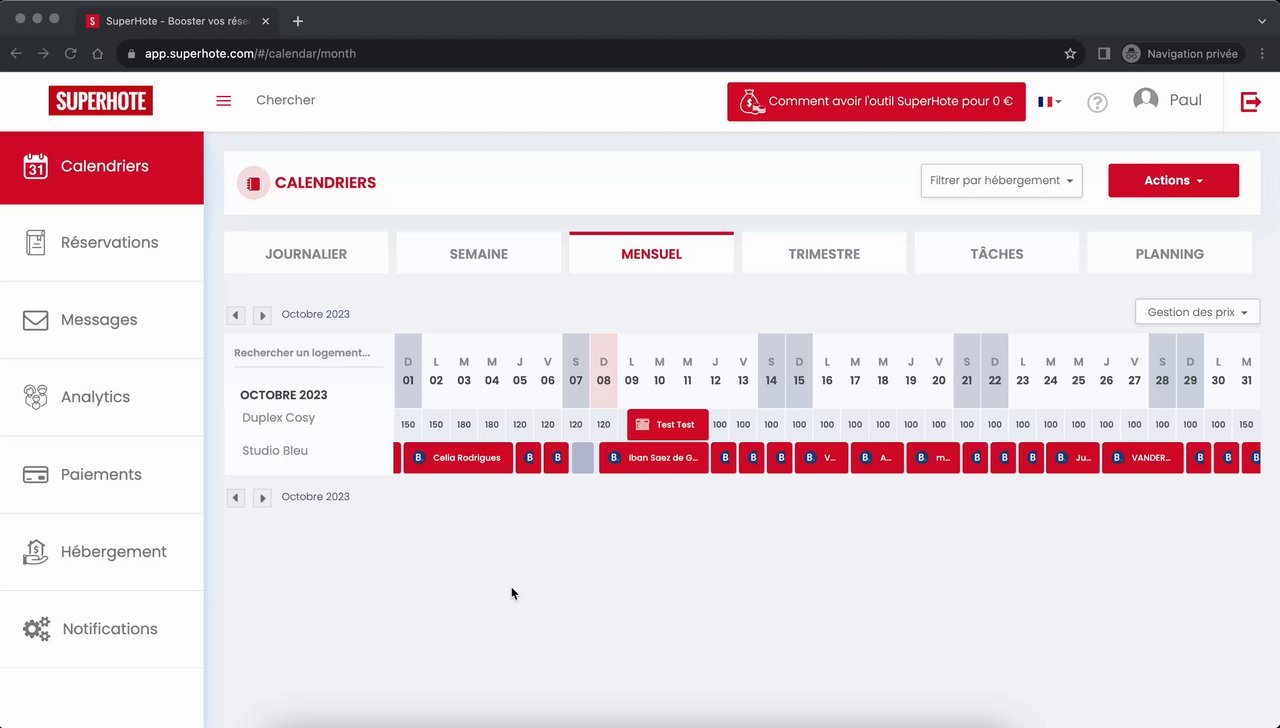Click the browser home icon

pyautogui.click(x=97, y=54)
